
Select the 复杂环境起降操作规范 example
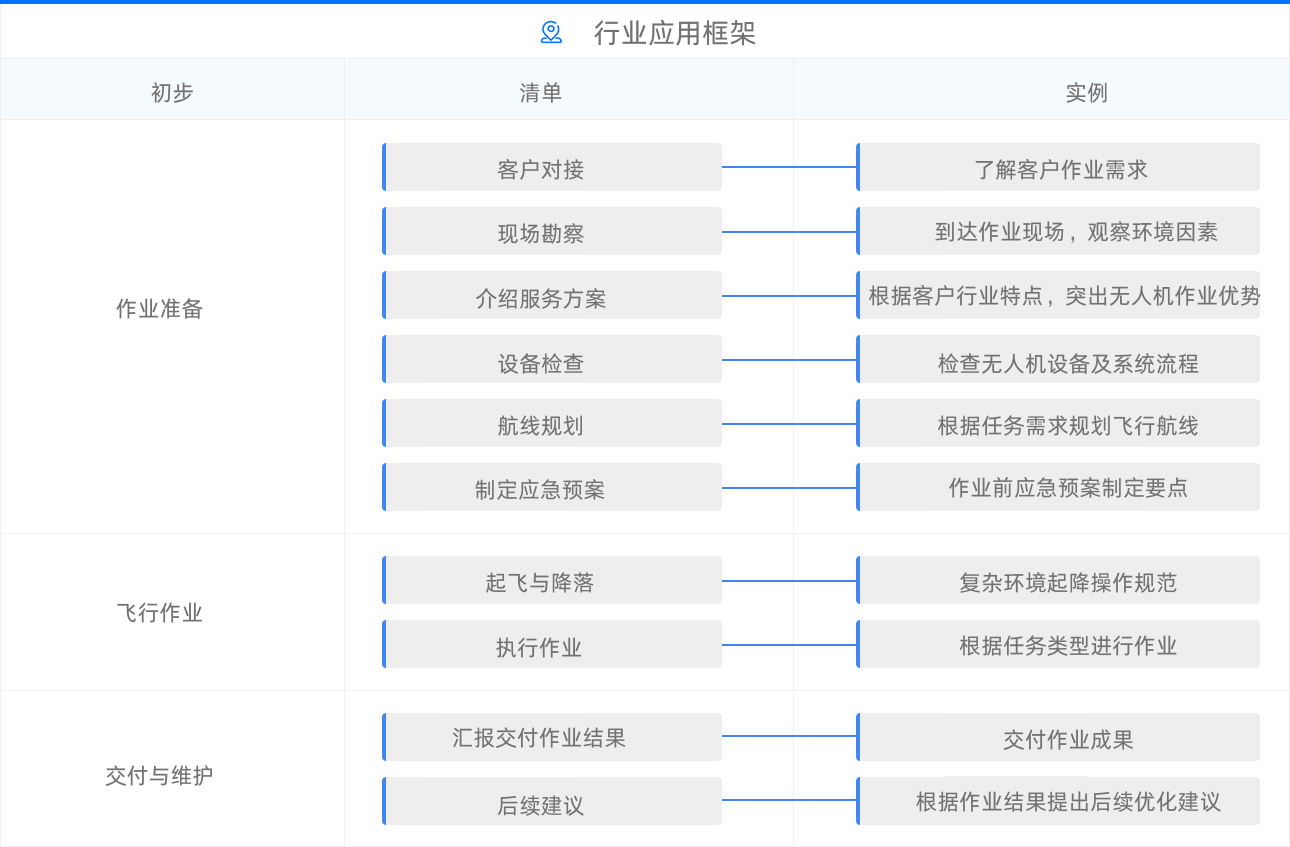(x=1059, y=581)
